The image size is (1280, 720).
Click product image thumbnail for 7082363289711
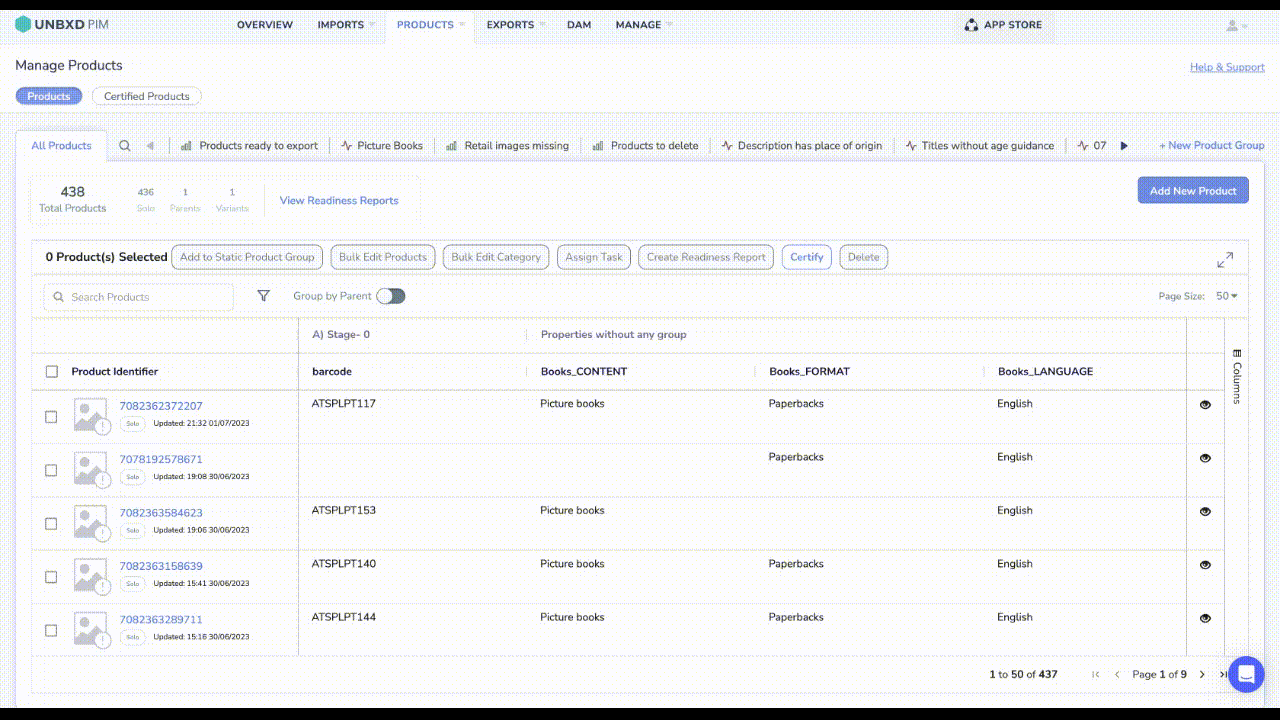tap(91, 628)
